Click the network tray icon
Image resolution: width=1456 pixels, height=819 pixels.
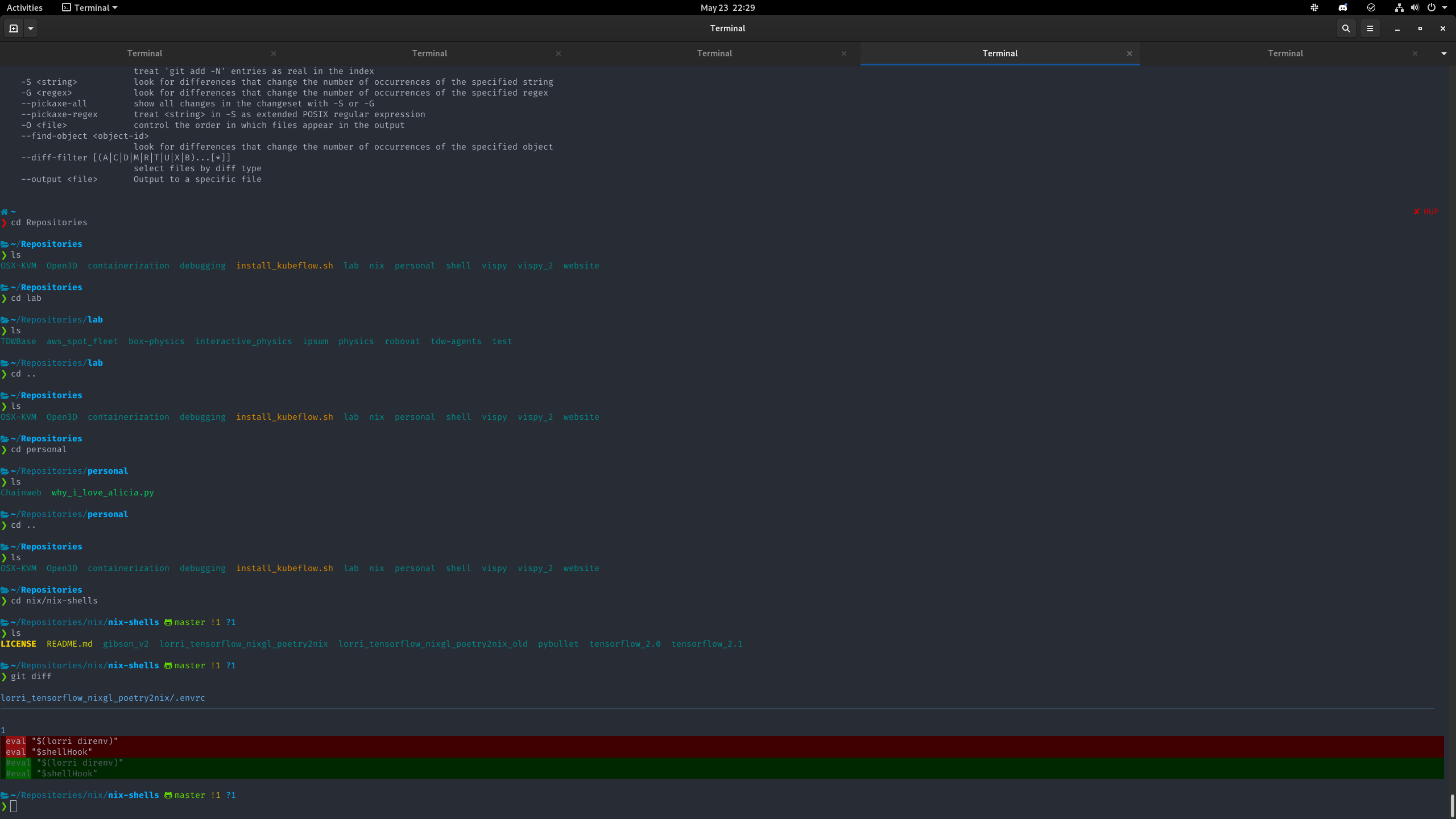tap(1399, 7)
